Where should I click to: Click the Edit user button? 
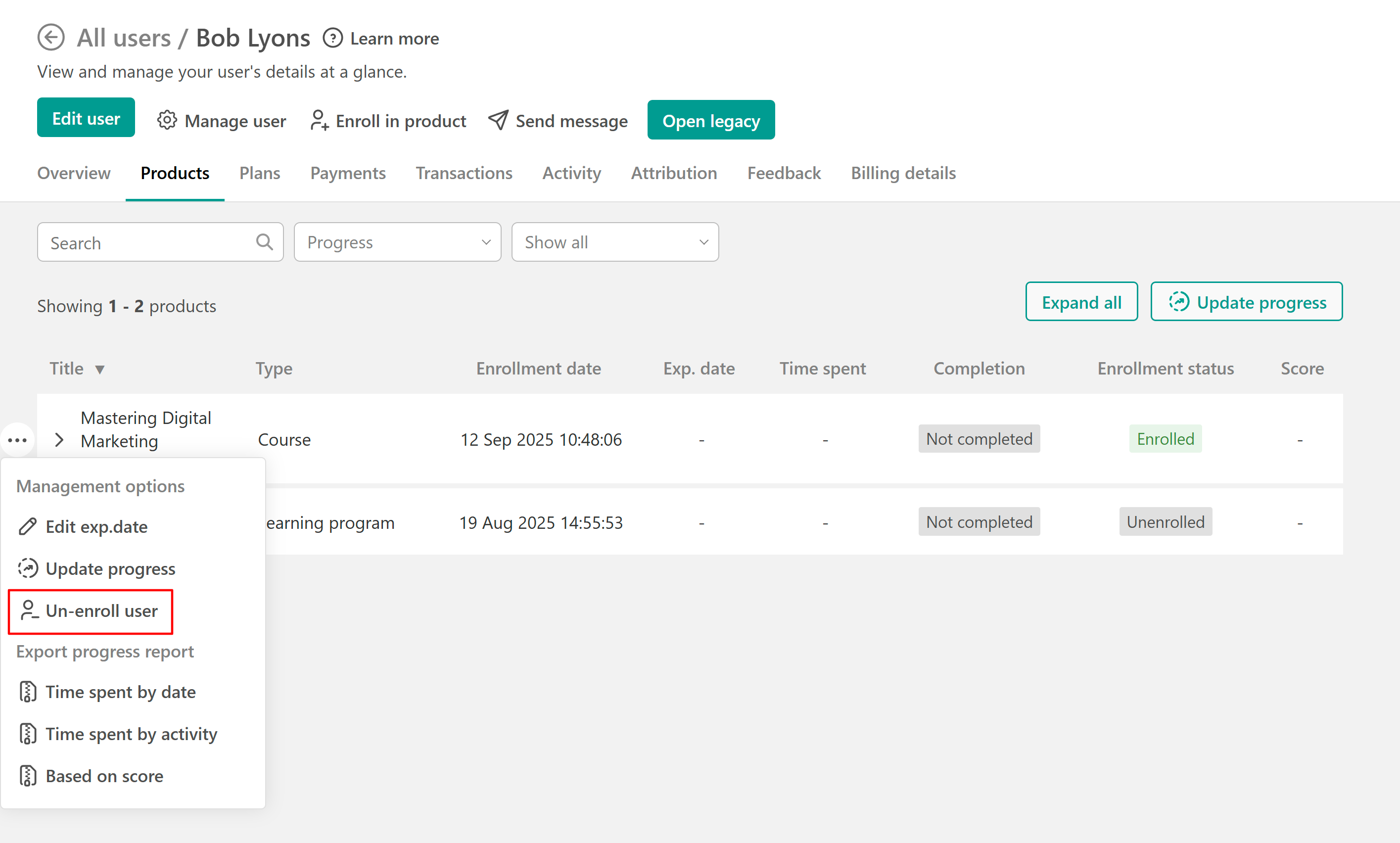click(x=86, y=118)
